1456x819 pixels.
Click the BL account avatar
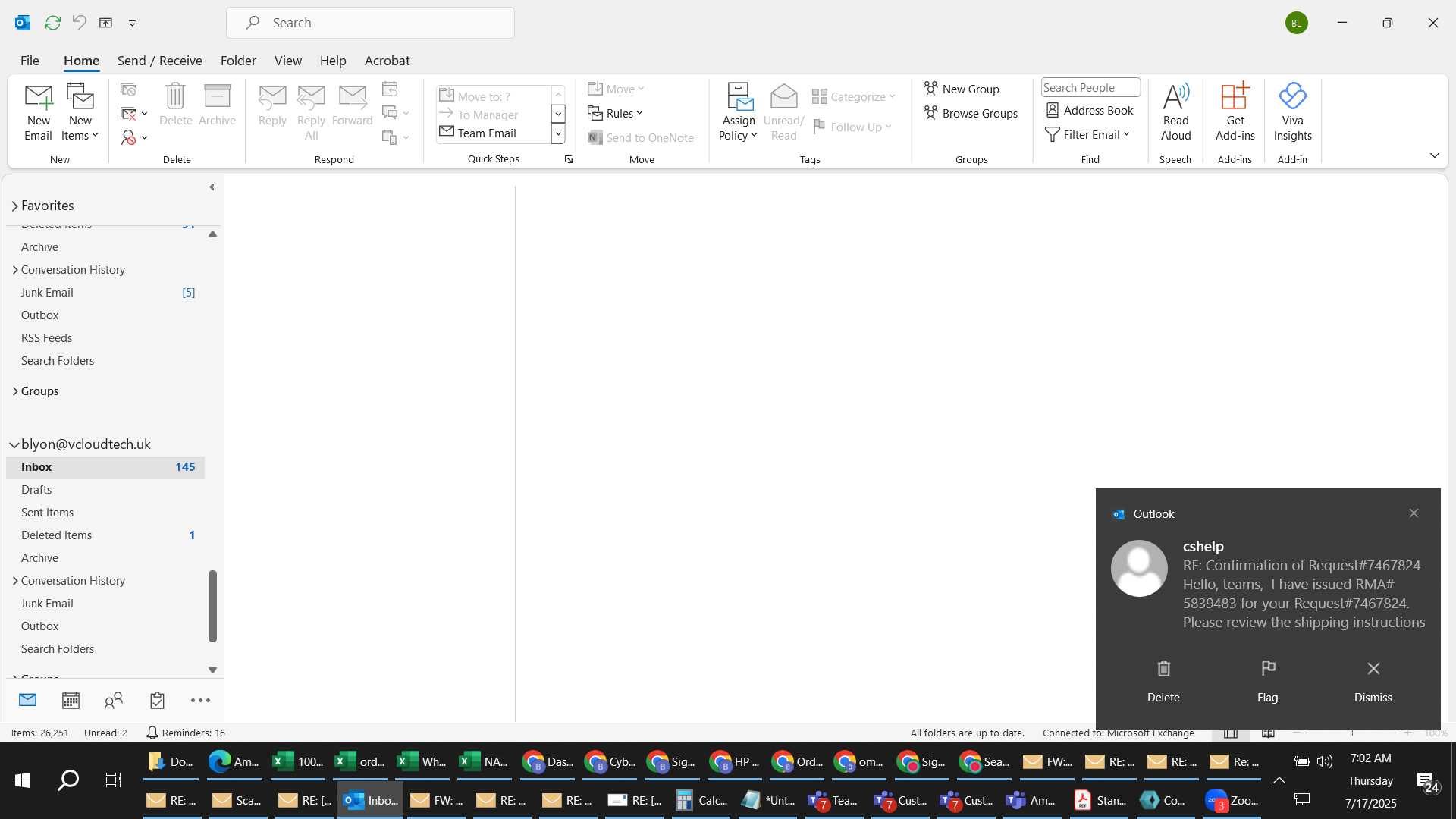pyautogui.click(x=1296, y=23)
